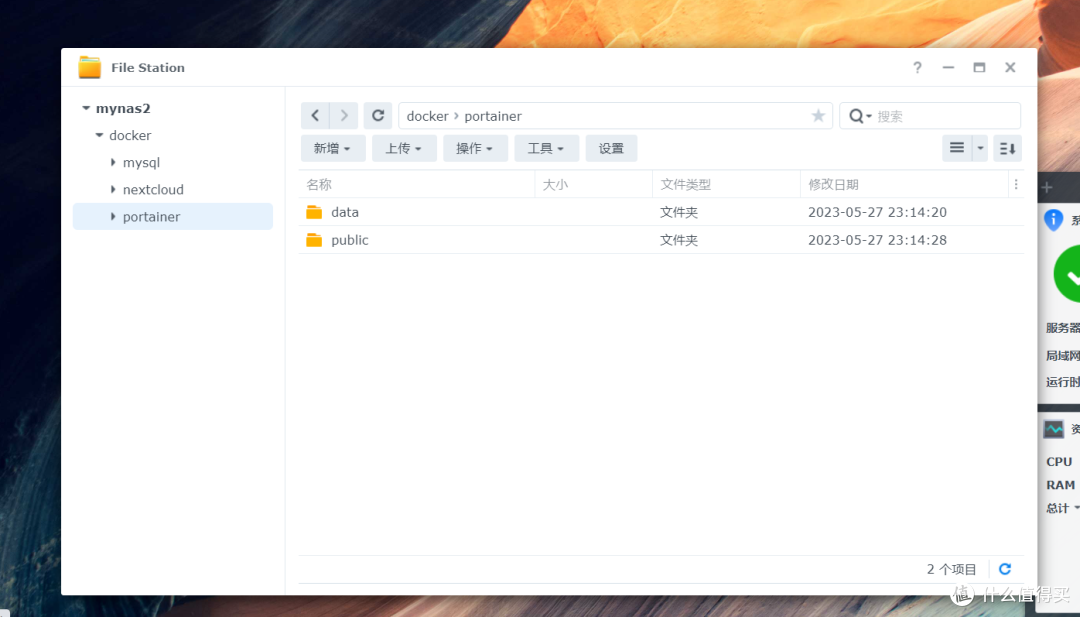Open the 总计 dropdown in widget
Screen dimensions: 1080x617
click(1063, 508)
